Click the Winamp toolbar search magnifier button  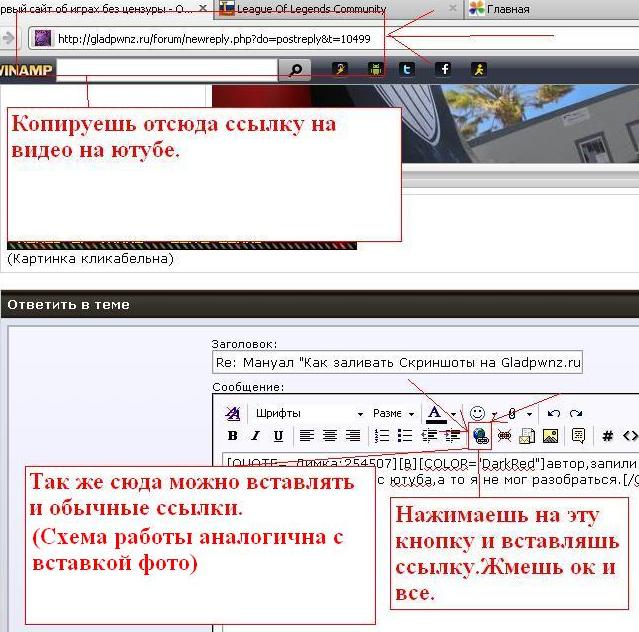(295, 70)
